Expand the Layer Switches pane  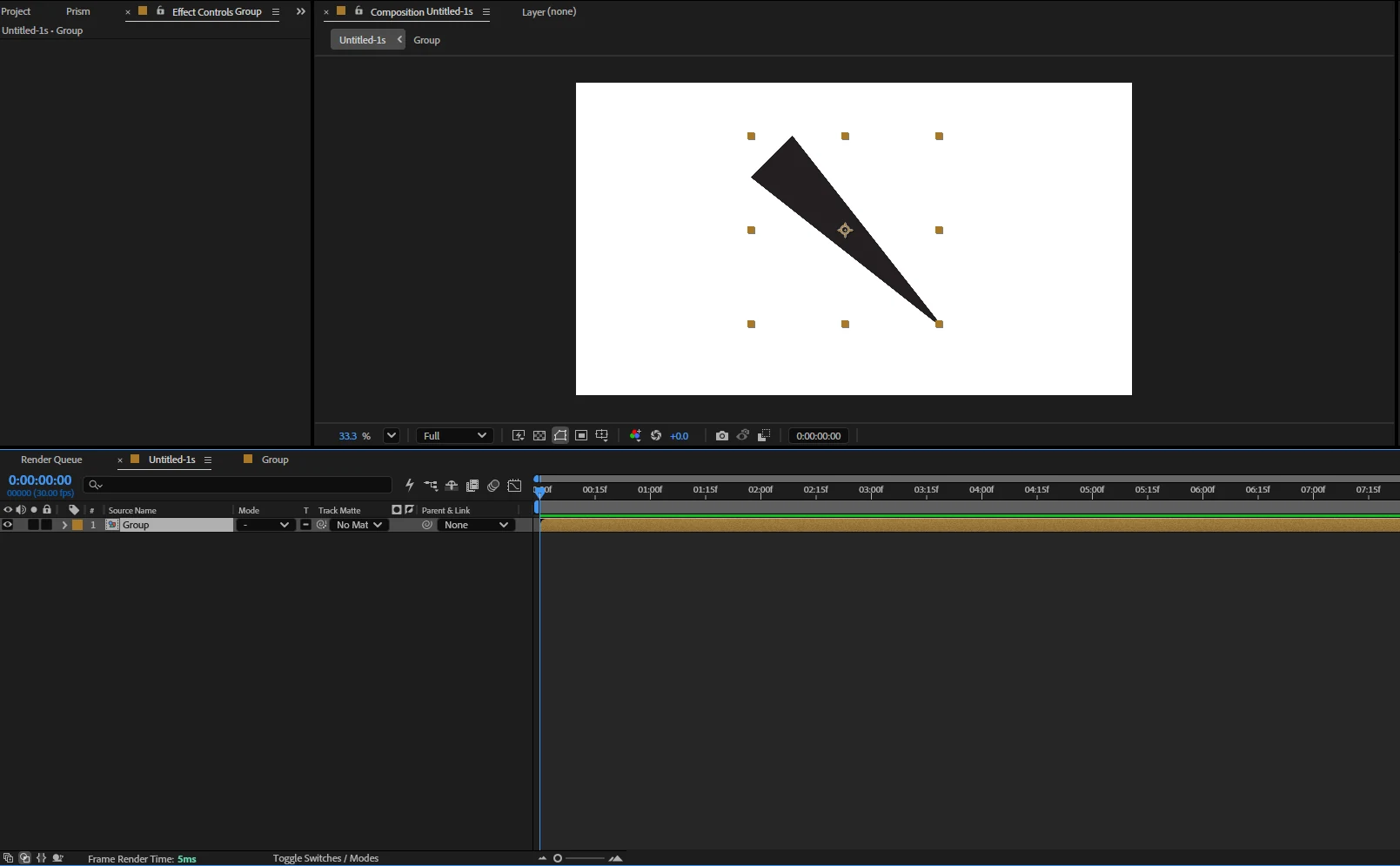coord(8,858)
